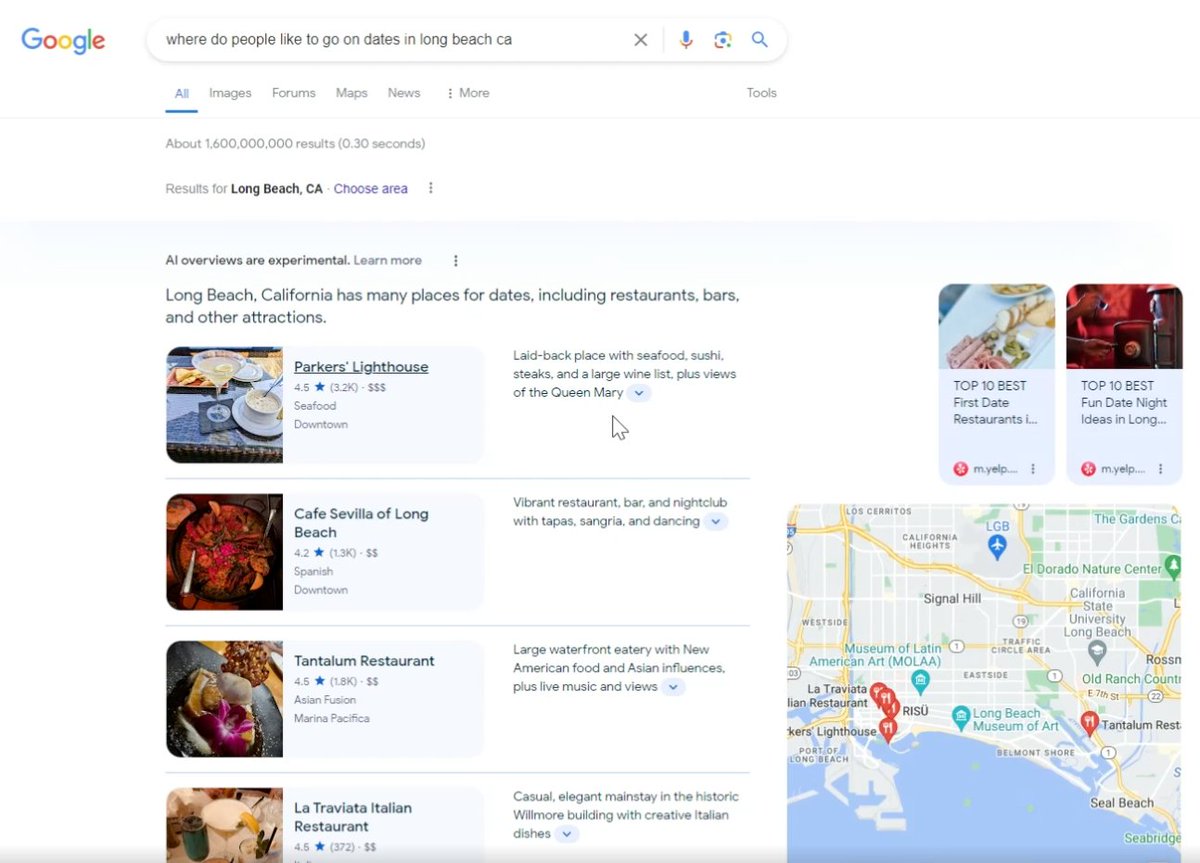Open the Tools menu

point(761,93)
